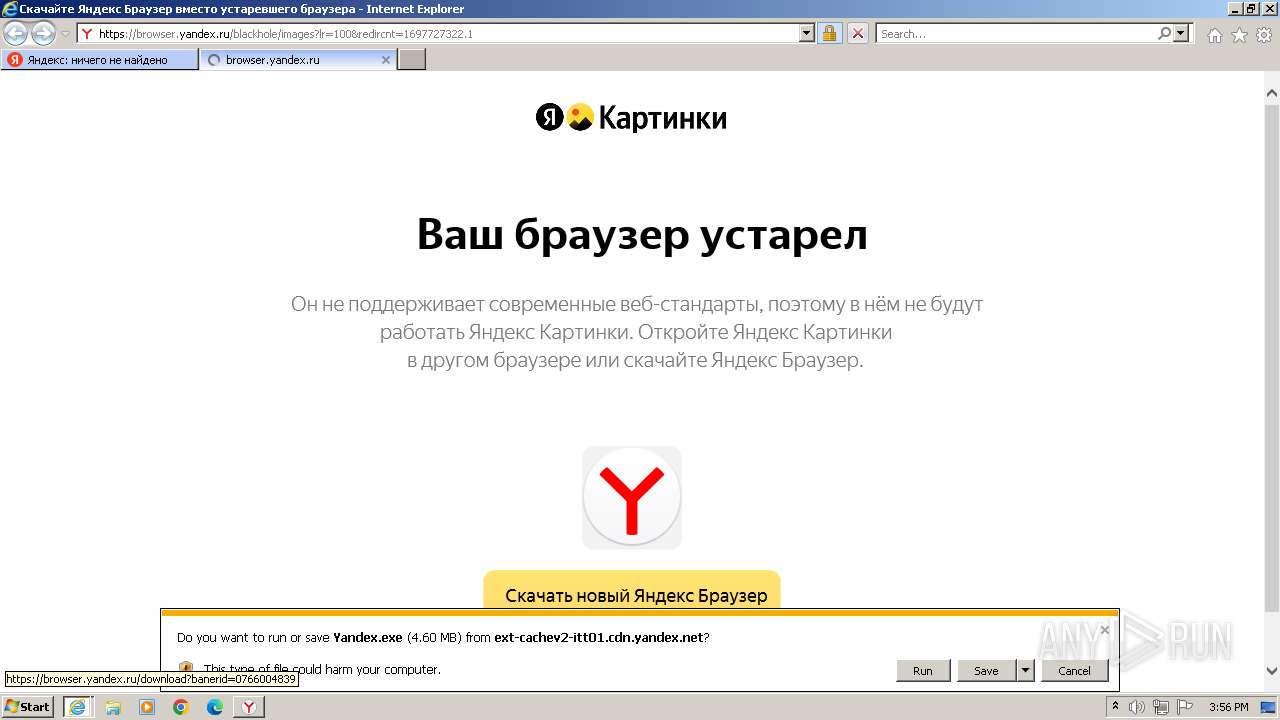Switch to the 'Яндекс: ничего не найдено' tab
1280x720 pixels.
[99, 60]
